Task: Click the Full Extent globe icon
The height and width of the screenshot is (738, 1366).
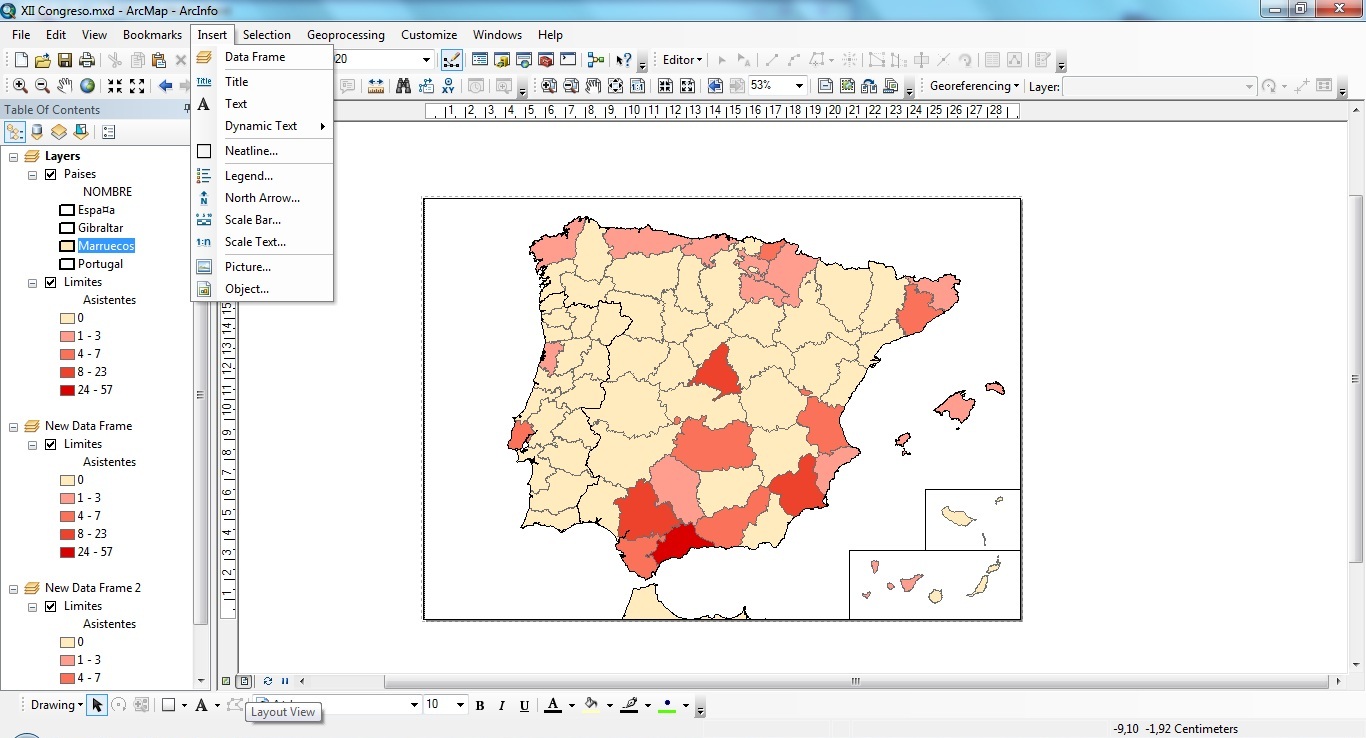Action: click(86, 85)
